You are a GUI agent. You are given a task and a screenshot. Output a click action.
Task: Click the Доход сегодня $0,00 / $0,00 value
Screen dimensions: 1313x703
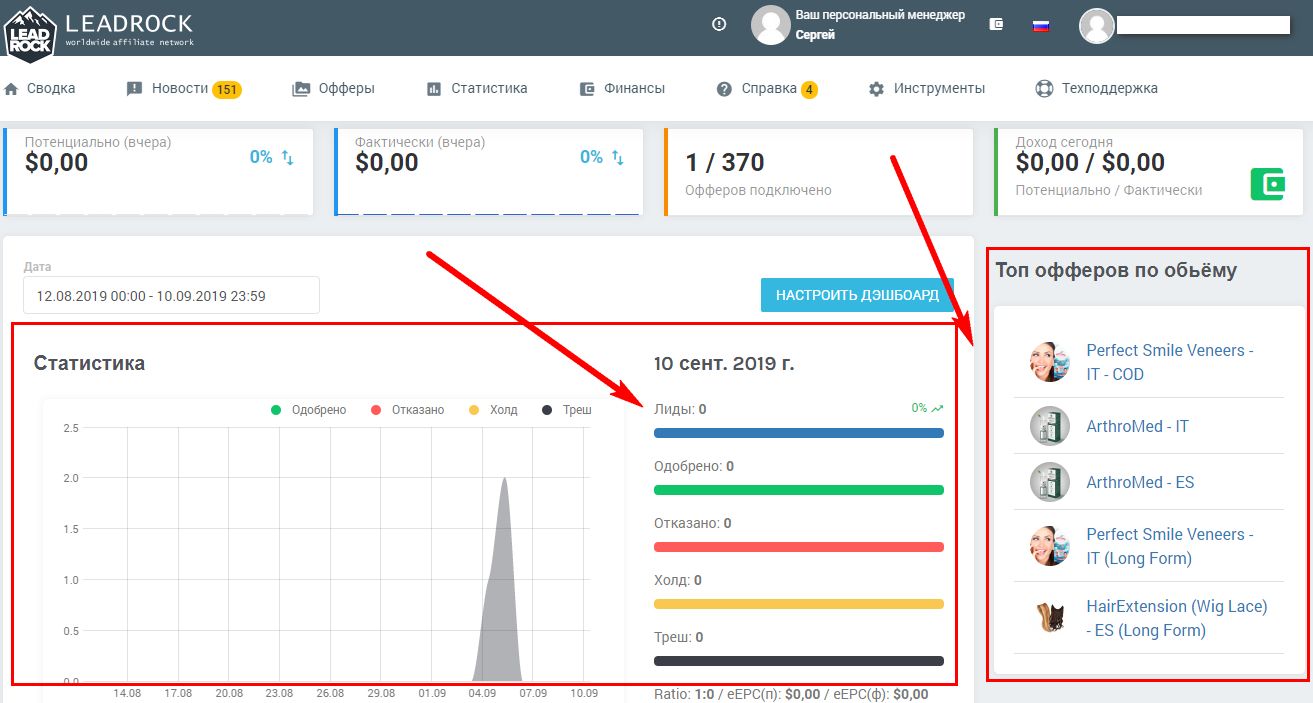1090,162
